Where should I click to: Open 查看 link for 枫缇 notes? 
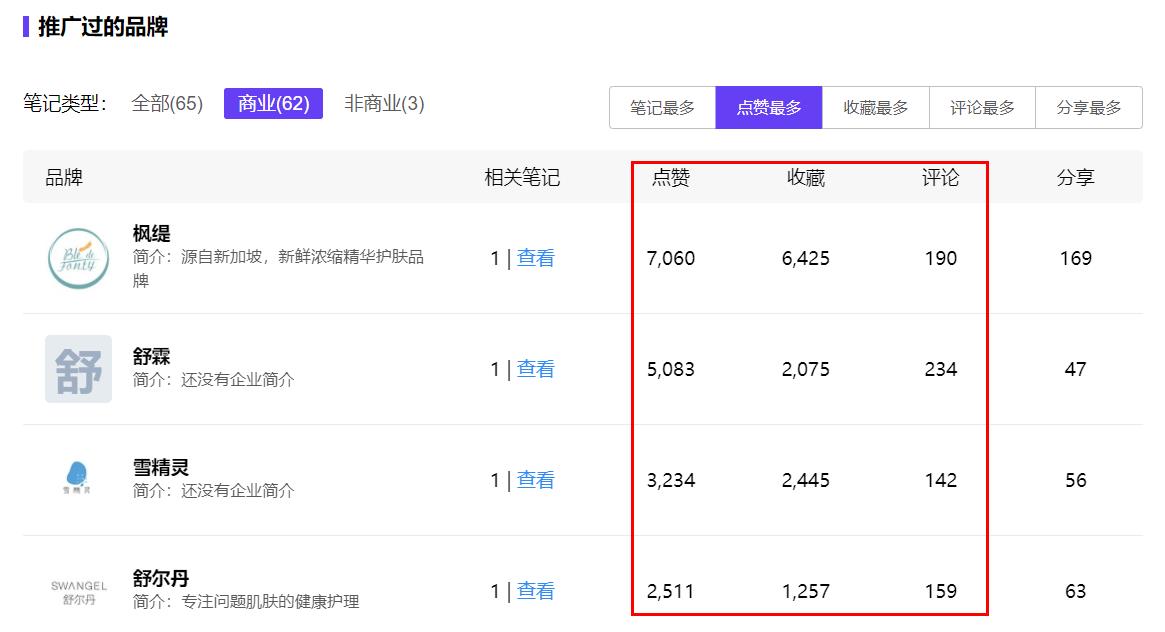pyautogui.click(x=535, y=258)
